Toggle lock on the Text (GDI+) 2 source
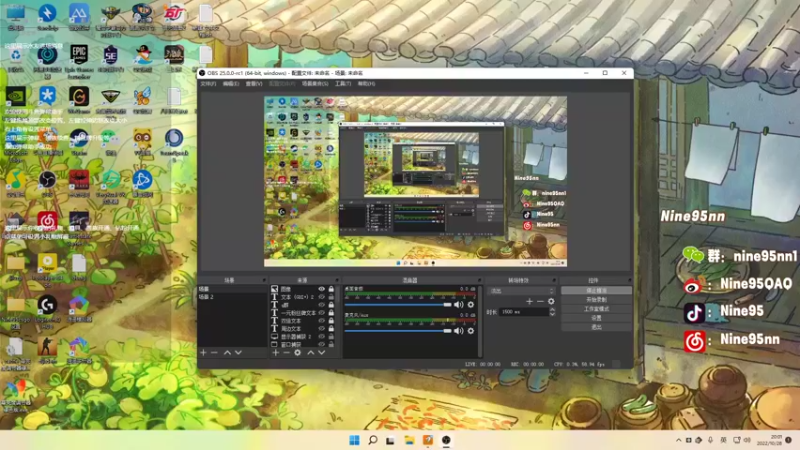This screenshot has height=450, width=800. pyautogui.click(x=331, y=297)
